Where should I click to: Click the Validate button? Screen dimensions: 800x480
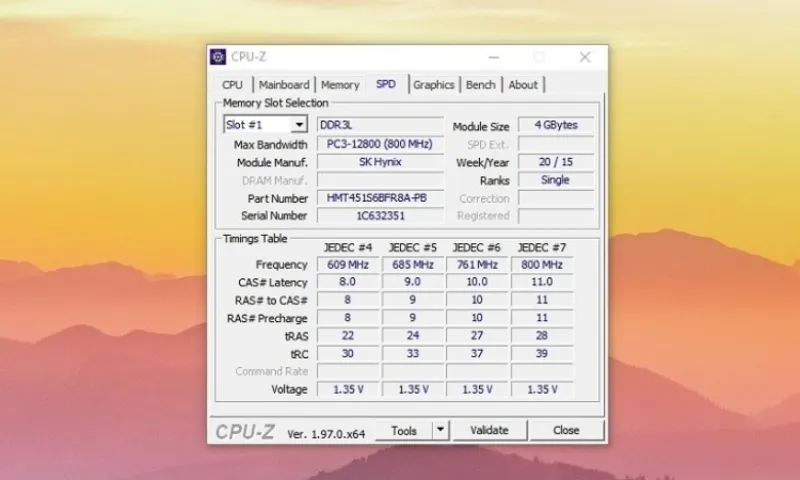pos(489,431)
